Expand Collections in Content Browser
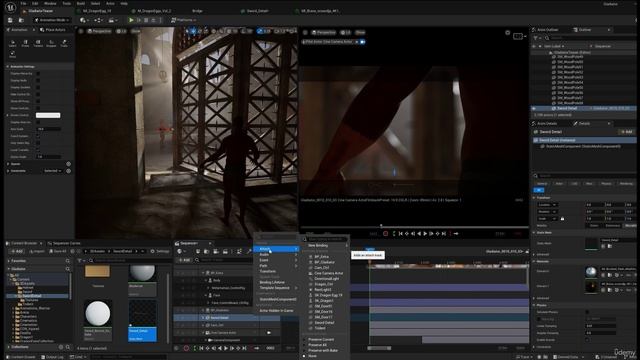 pos(9,347)
